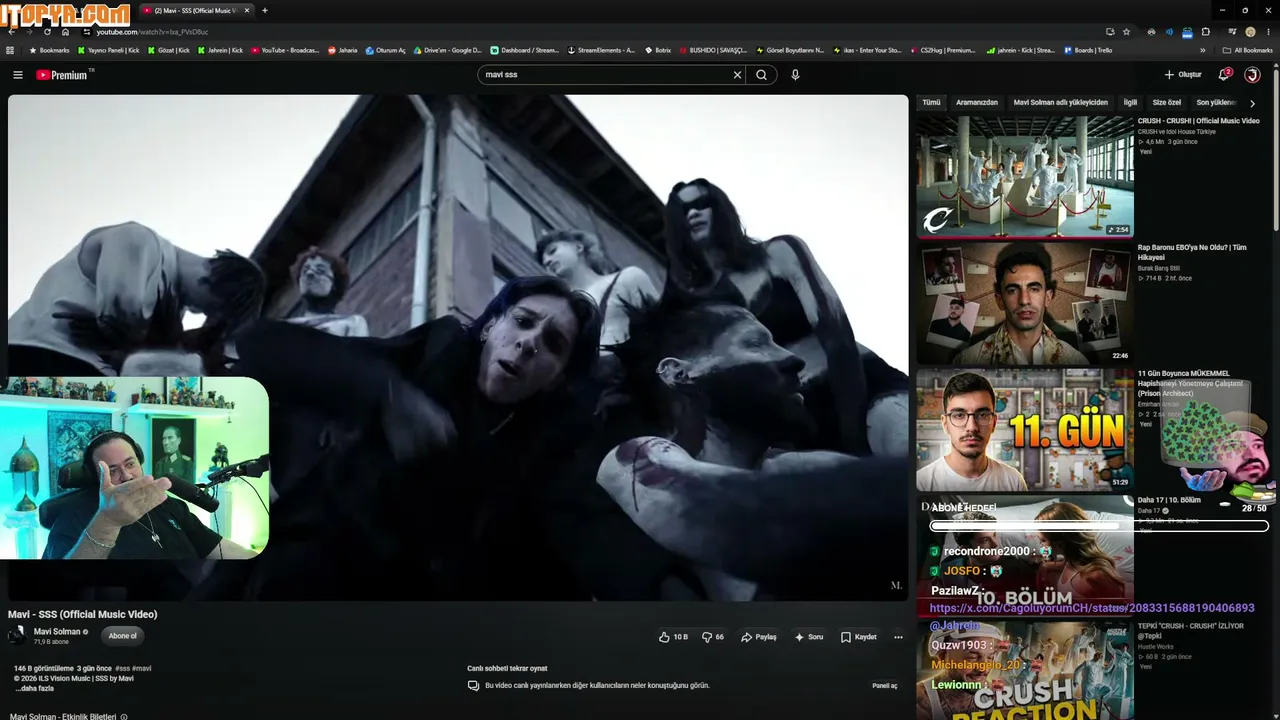Open more actions three-dot menu under video

[x=898, y=637]
